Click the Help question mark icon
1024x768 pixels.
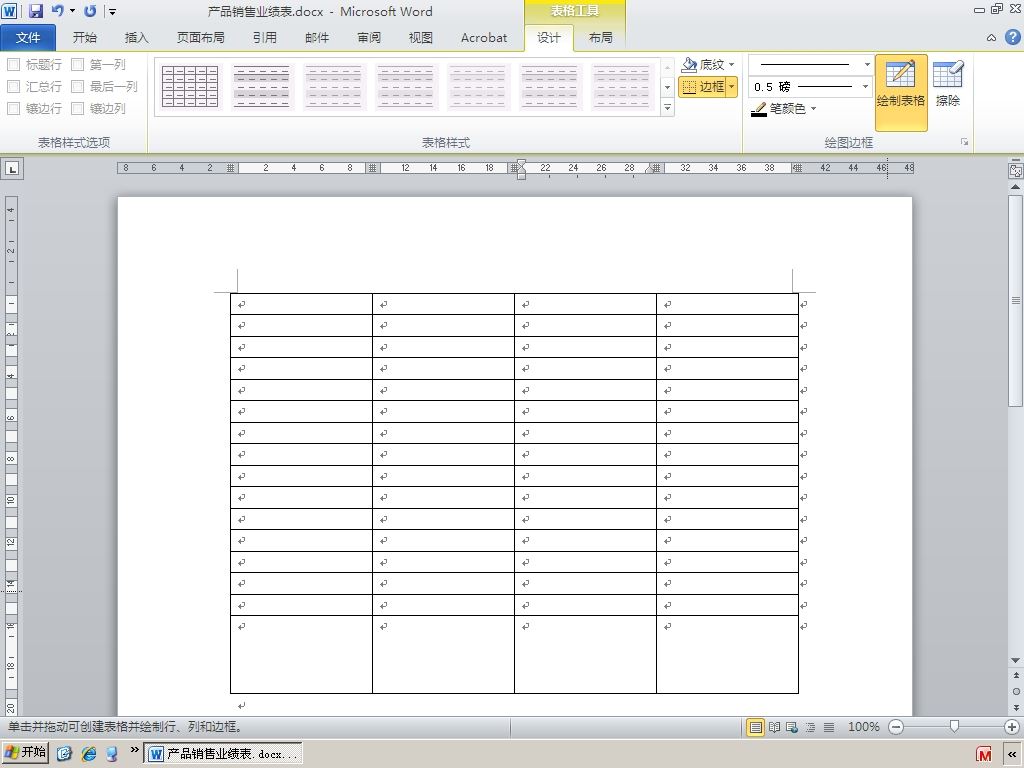[x=1012, y=37]
